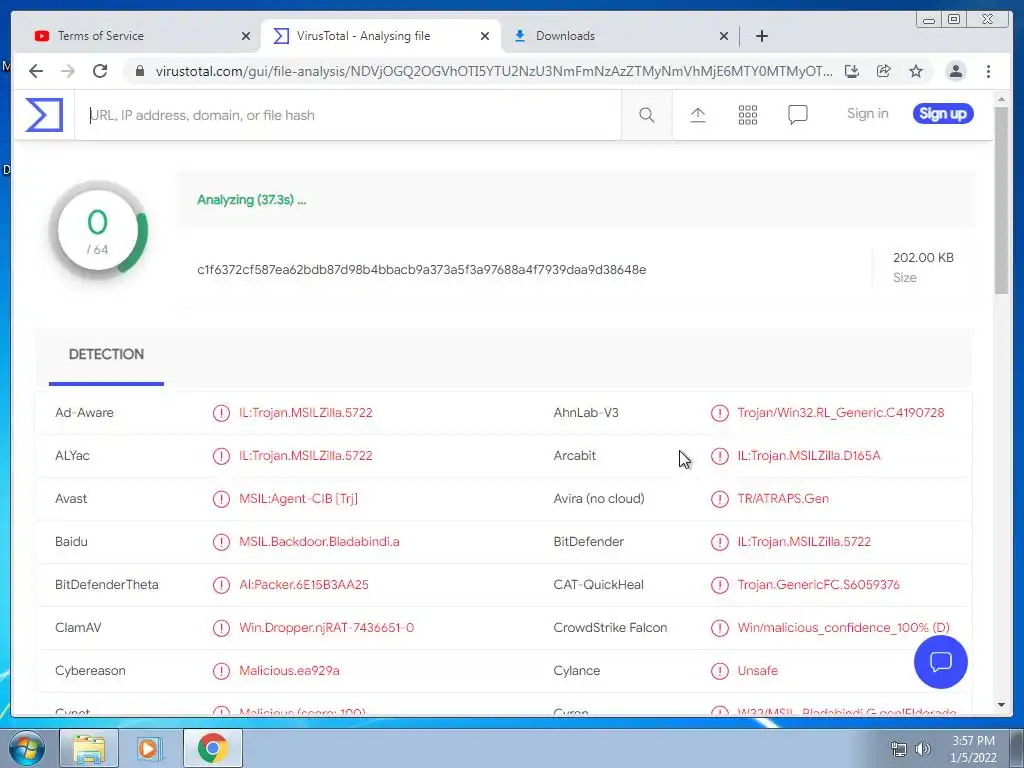1024x768 pixels.
Task: Click the lock site info icon
Action: click(x=139, y=71)
